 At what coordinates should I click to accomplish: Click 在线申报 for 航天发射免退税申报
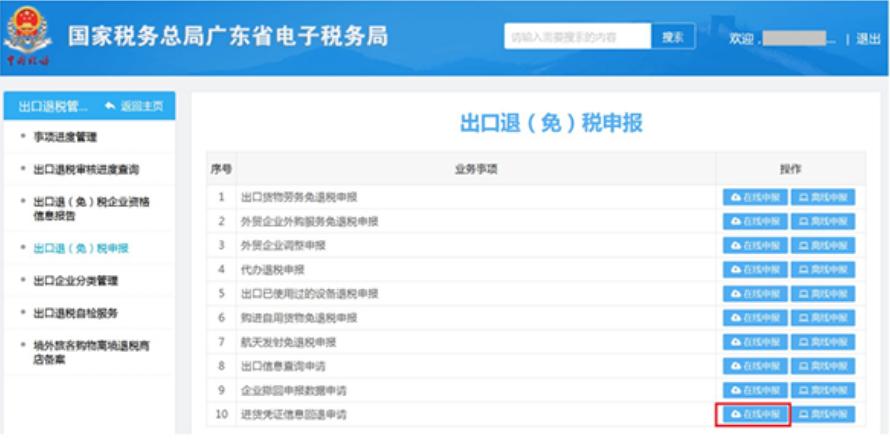tap(755, 342)
